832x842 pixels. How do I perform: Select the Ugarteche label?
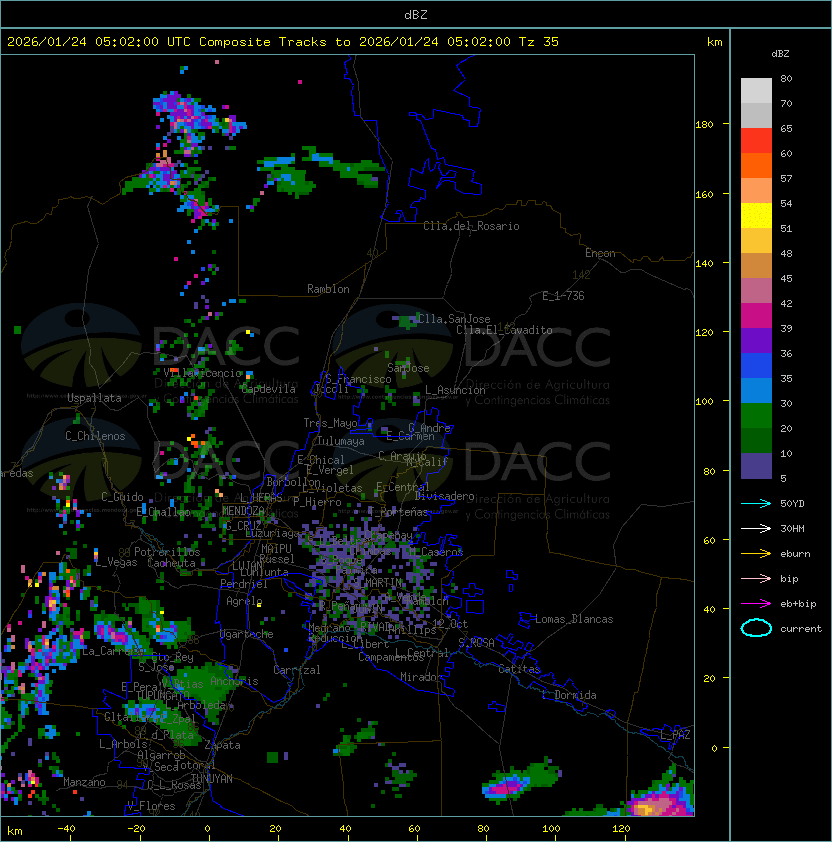tap(247, 634)
